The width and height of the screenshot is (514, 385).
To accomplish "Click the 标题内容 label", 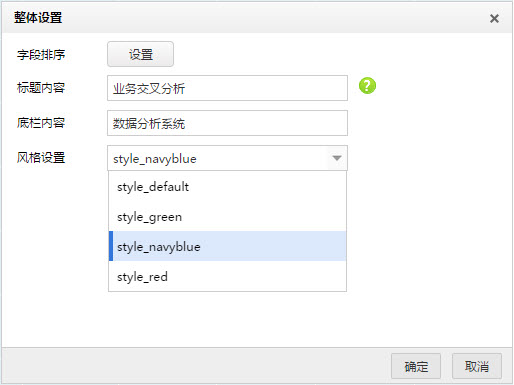I will click(x=41, y=88).
